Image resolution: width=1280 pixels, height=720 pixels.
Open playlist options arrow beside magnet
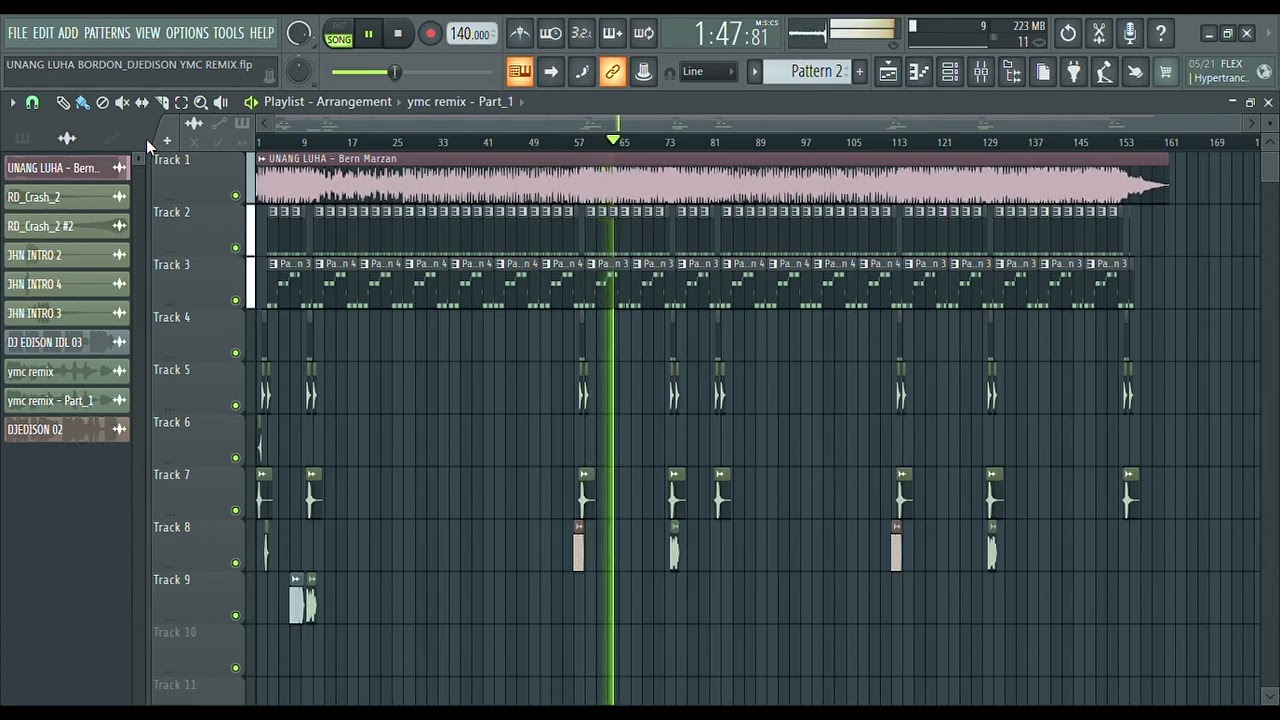click(x=13, y=102)
